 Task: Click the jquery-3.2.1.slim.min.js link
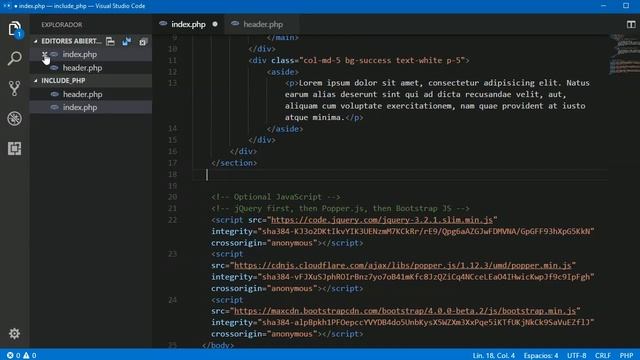click(x=382, y=220)
